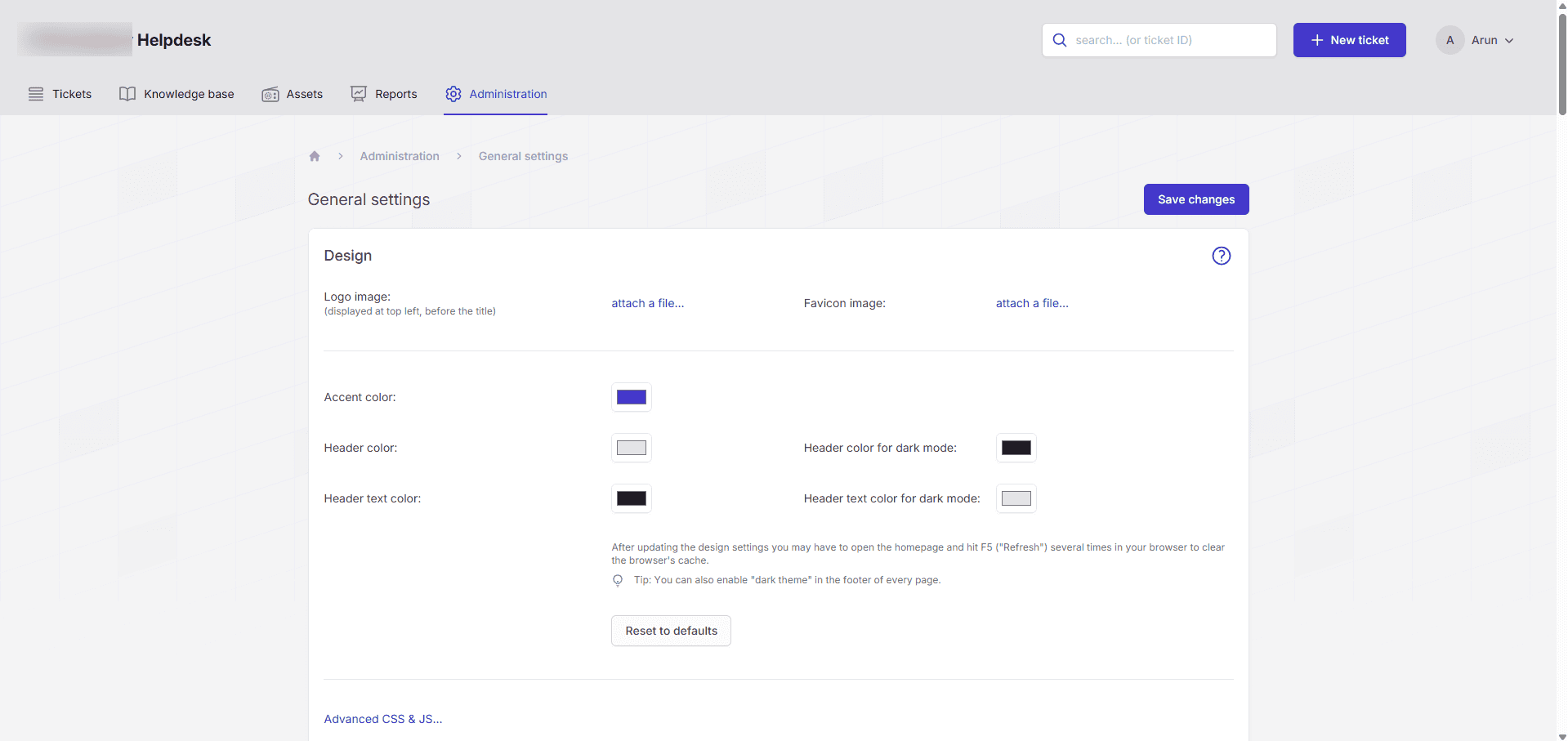The width and height of the screenshot is (1568, 741).
Task: Click the Administration gear icon
Action: pyautogui.click(x=453, y=94)
